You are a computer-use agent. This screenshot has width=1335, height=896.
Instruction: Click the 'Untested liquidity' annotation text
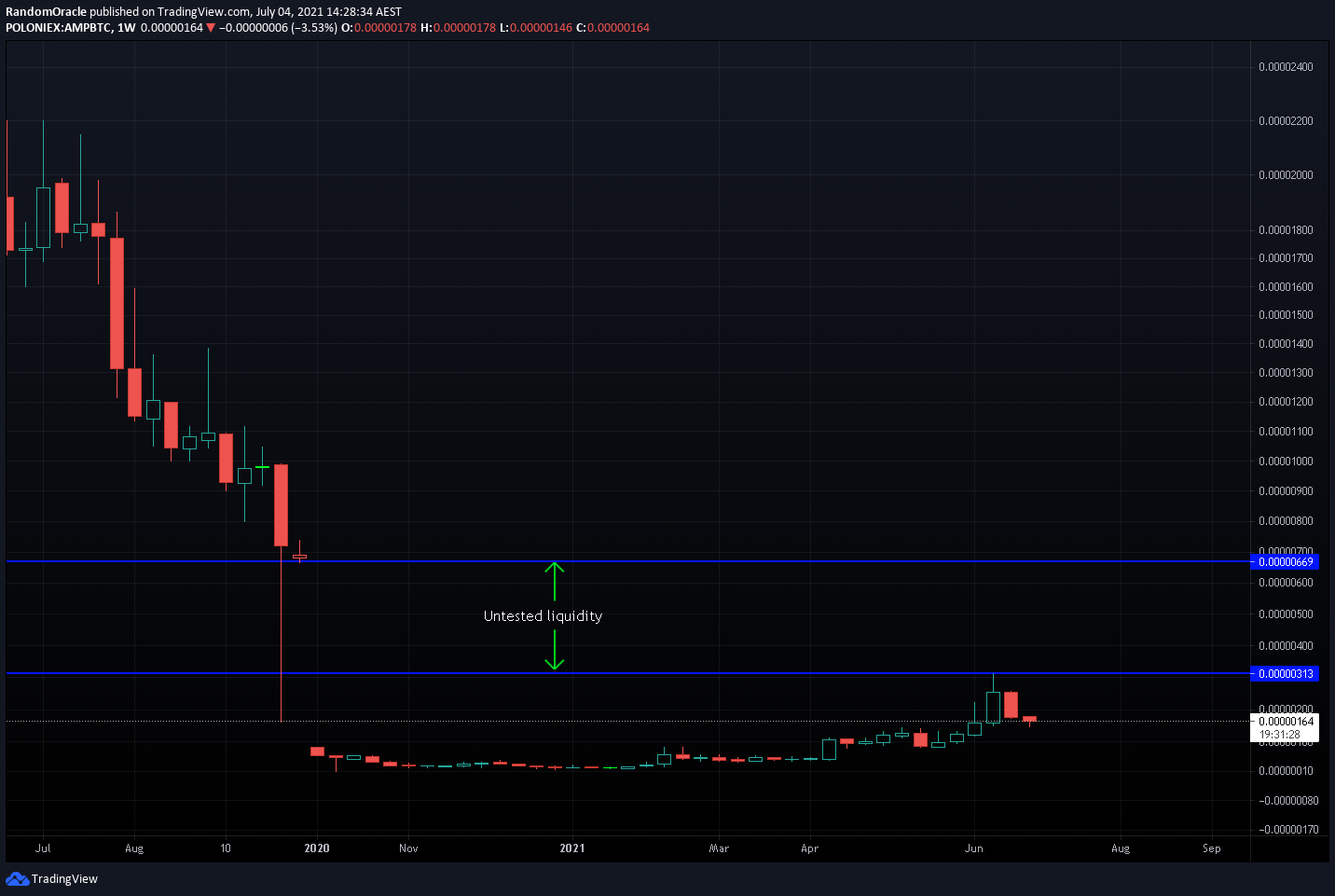tap(543, 616)
